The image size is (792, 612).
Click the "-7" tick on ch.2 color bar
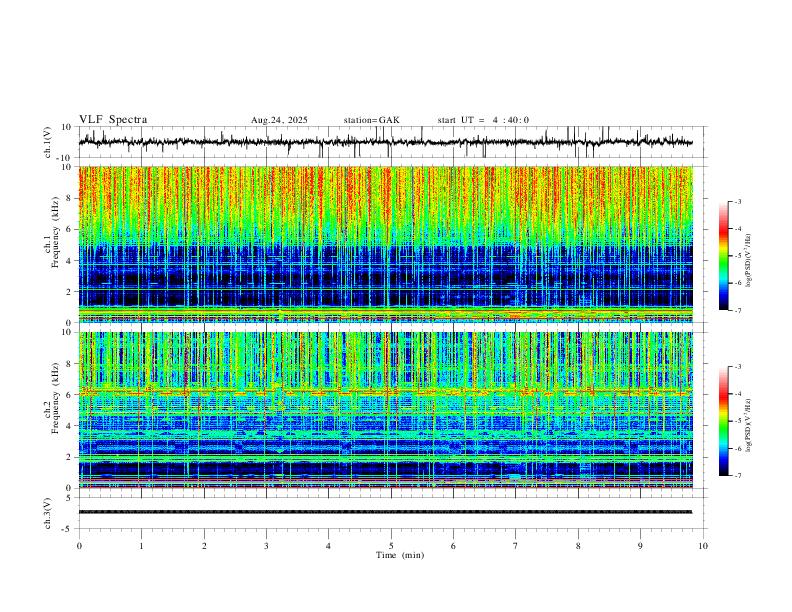737,476
